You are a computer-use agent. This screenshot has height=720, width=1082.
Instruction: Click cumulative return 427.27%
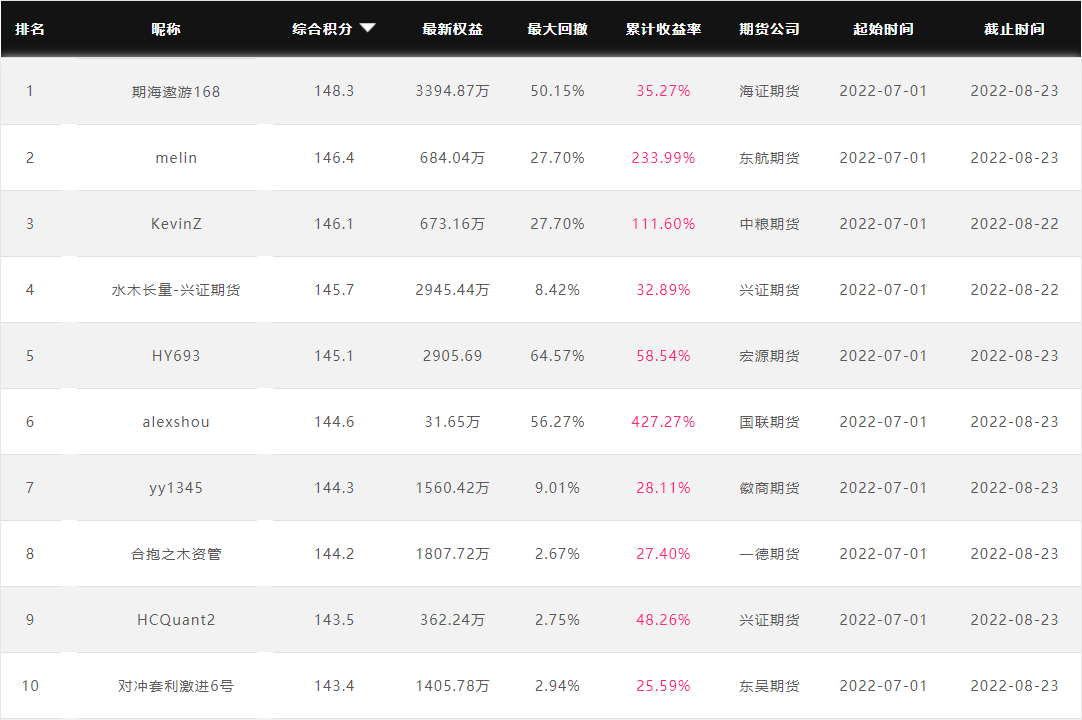663,422
